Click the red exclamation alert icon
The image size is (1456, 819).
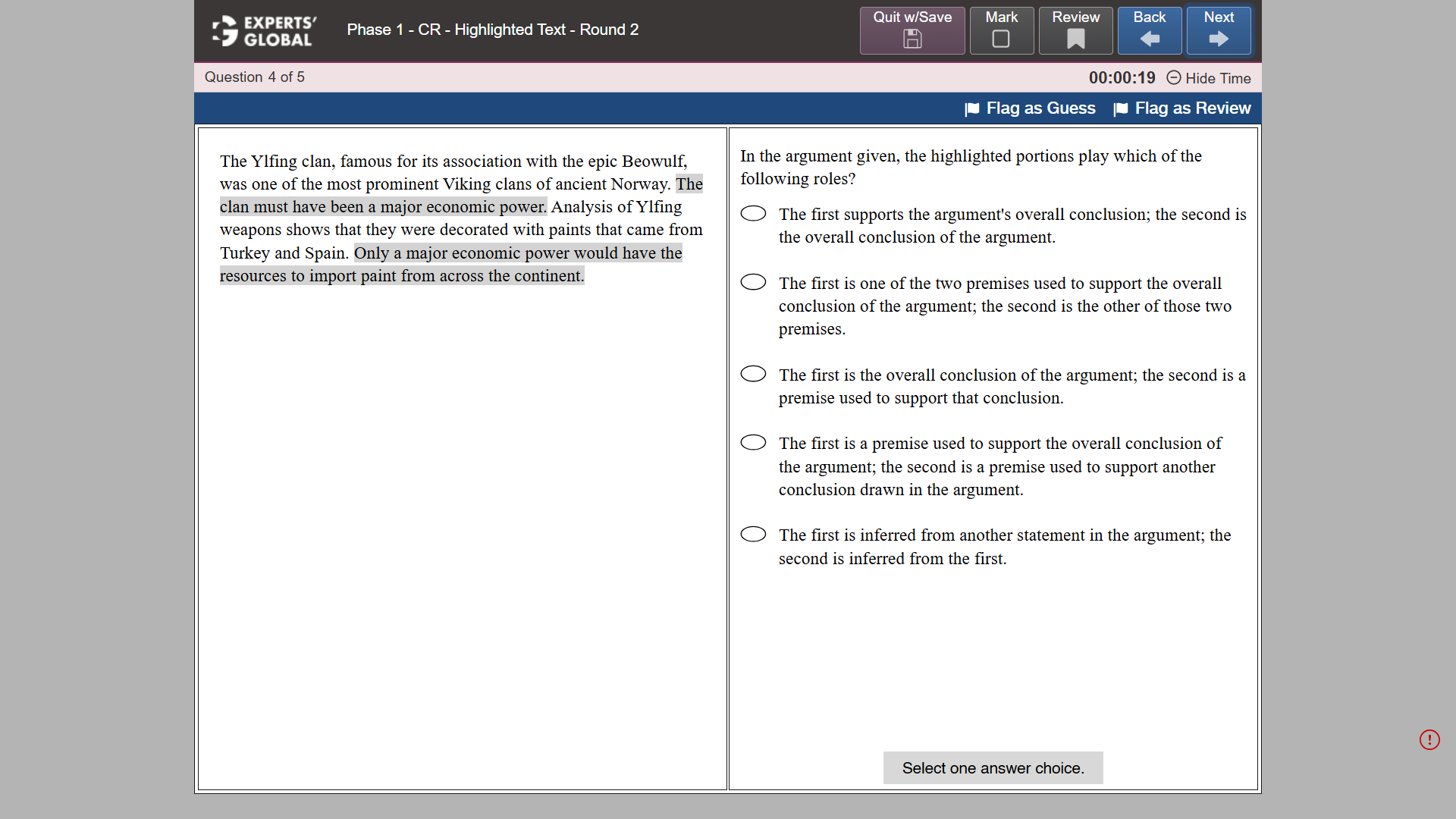pyautogui.click(x=1430, y=739)
